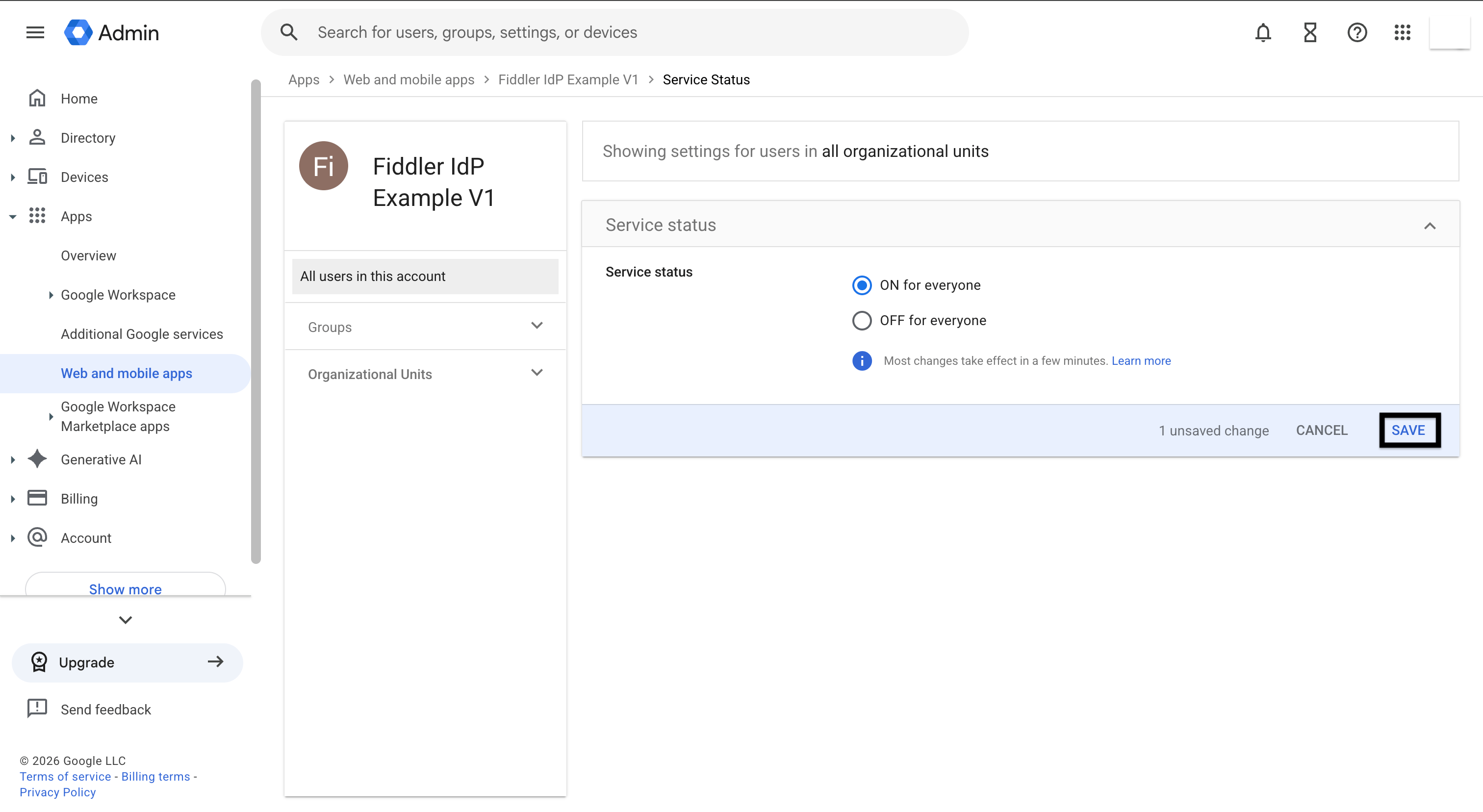
Task: Open the help question mark icon
Action: tap(1357, 32)
